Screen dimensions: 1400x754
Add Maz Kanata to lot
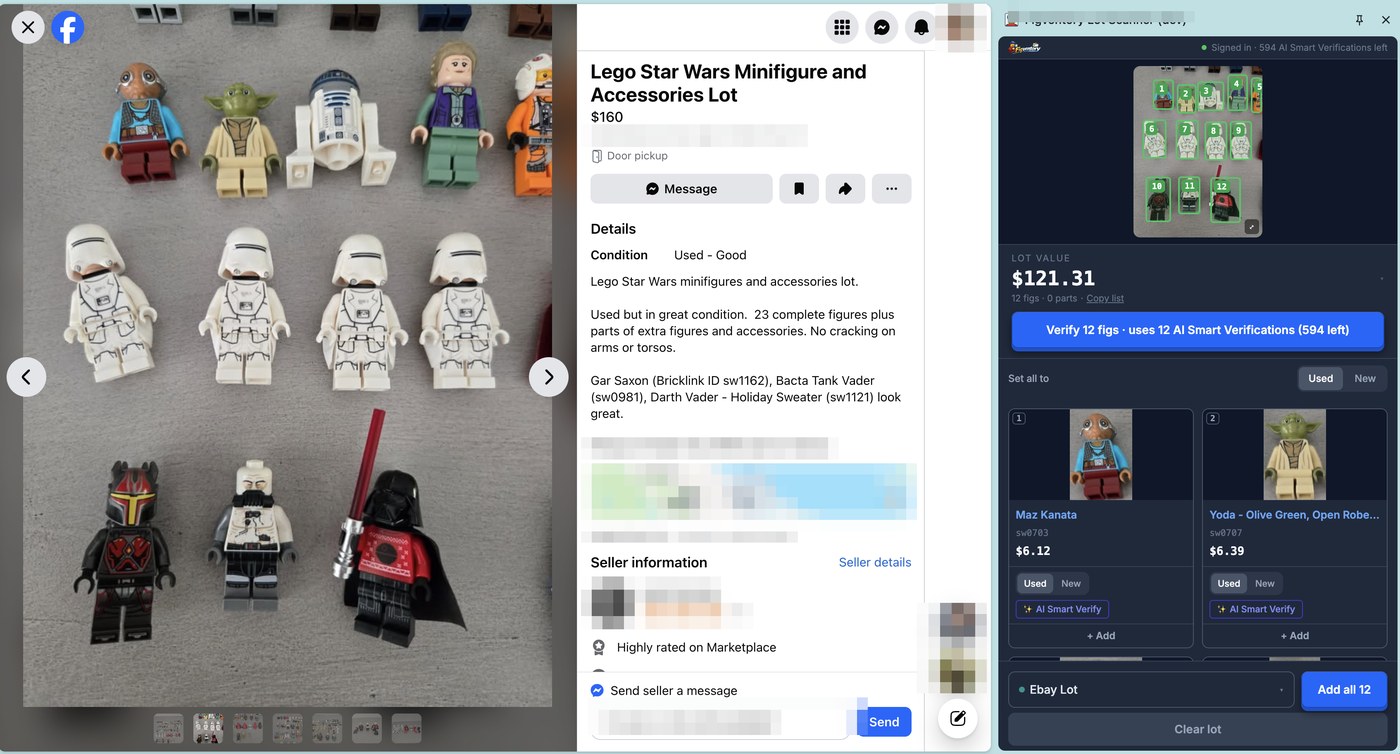(1101, 635)
